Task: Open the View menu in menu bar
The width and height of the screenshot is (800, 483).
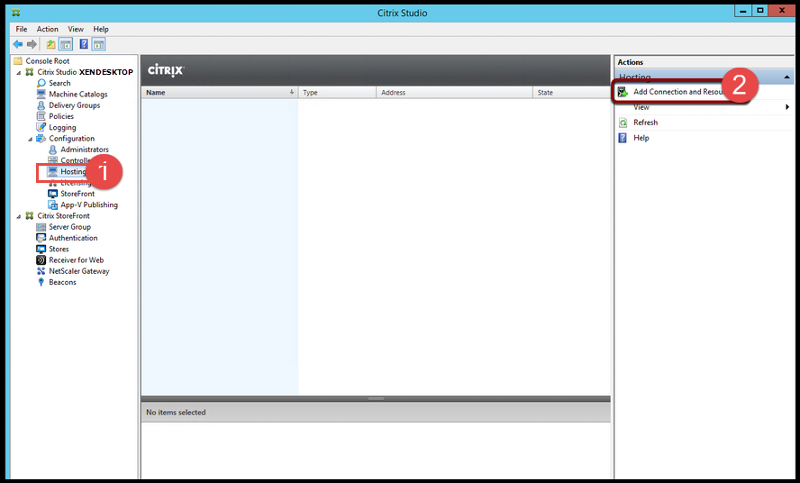Action: pos(76,29)
